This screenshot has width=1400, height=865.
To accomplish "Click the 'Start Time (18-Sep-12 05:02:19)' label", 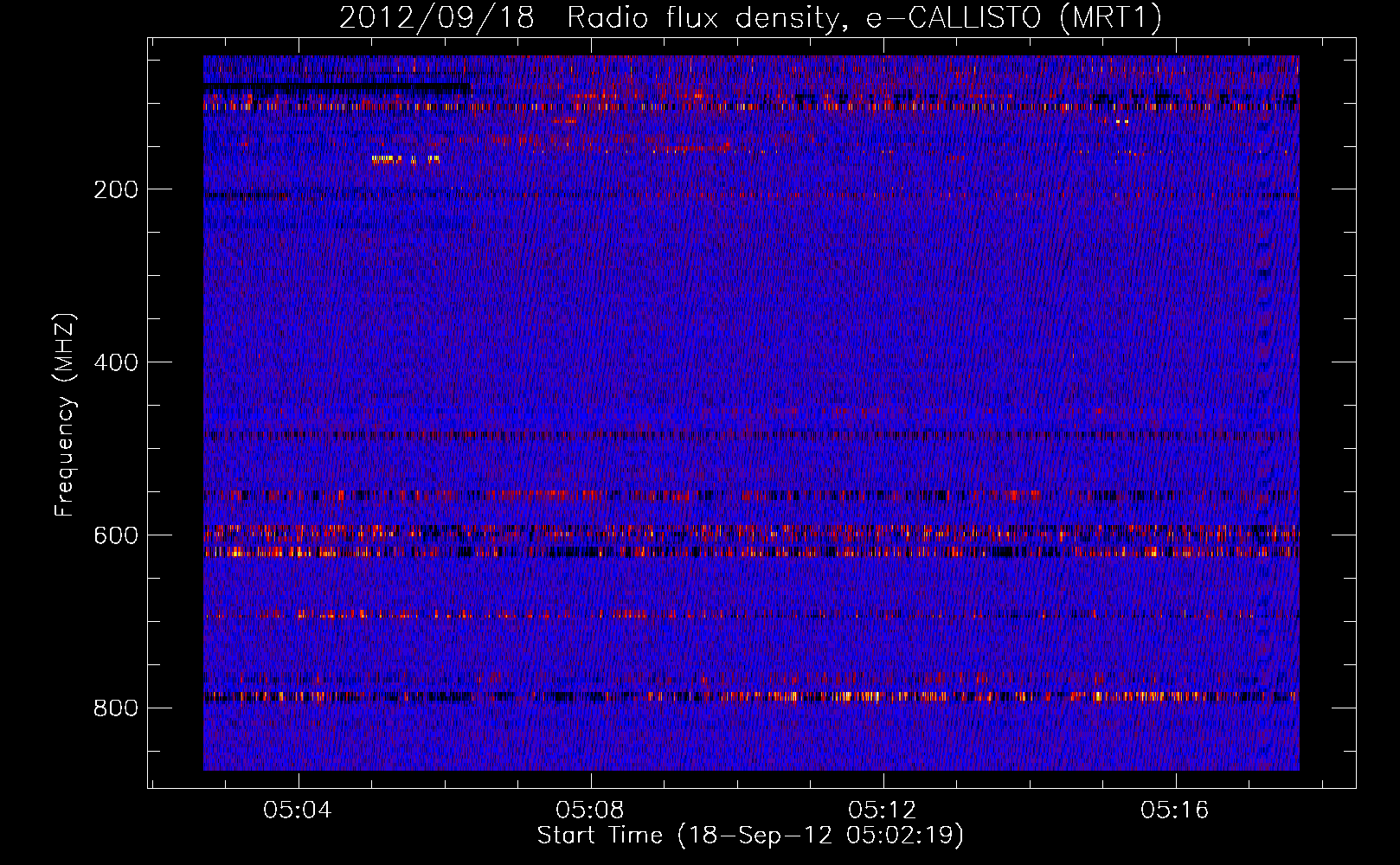I will (x=750, y=836).
